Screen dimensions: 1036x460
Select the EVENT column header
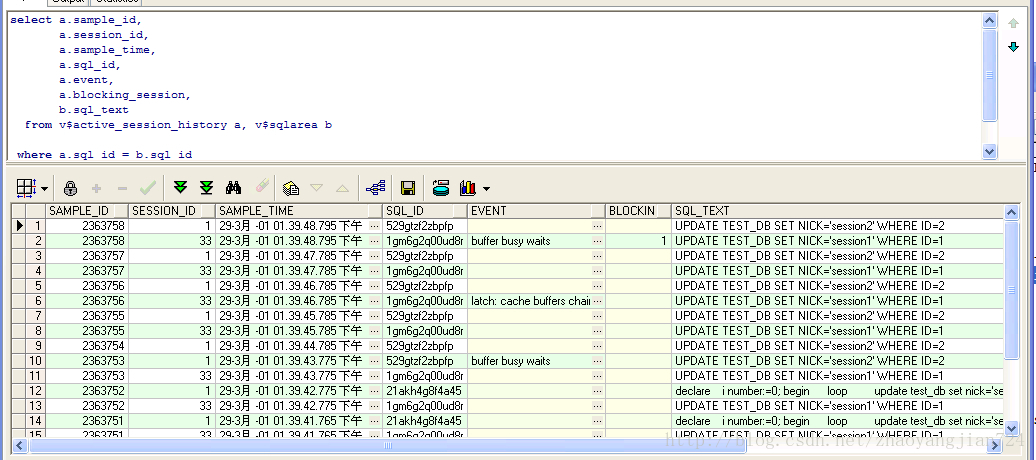(x=536, y=211)
